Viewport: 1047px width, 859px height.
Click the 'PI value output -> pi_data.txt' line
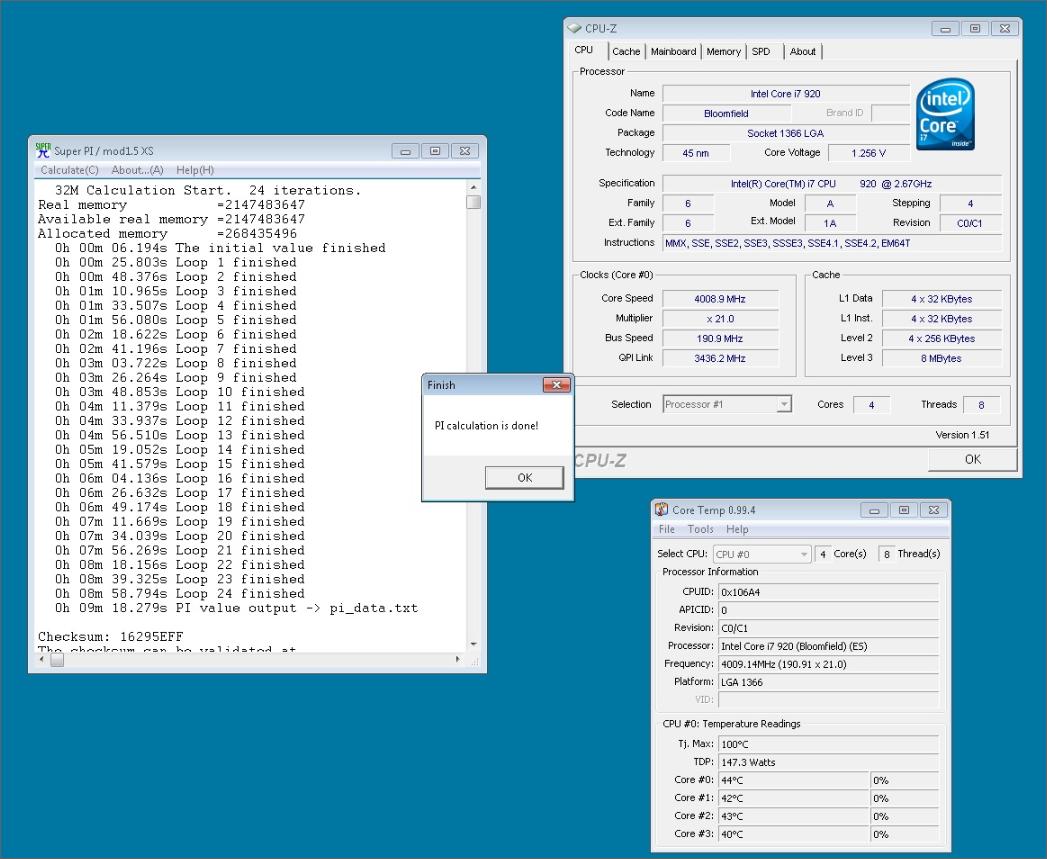(236, 608)
